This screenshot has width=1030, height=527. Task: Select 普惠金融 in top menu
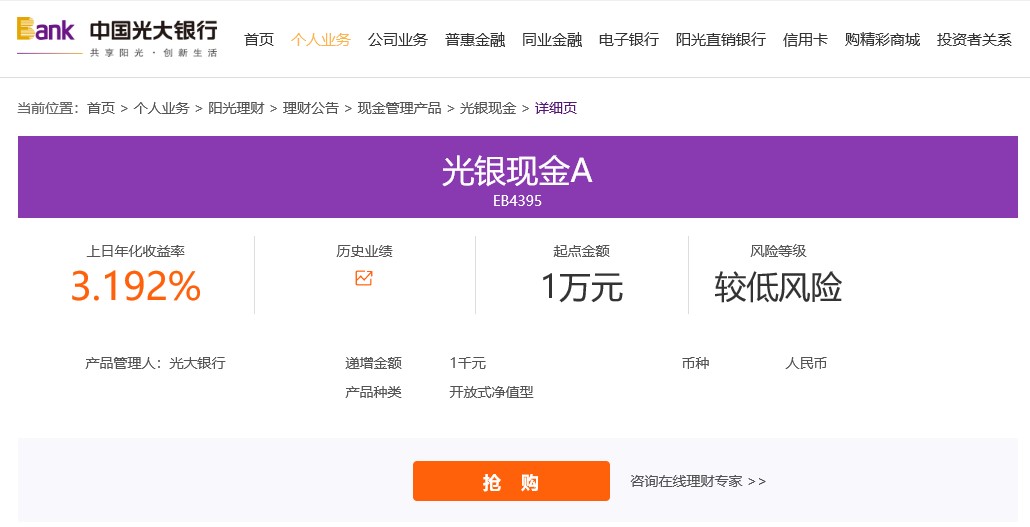475,39
